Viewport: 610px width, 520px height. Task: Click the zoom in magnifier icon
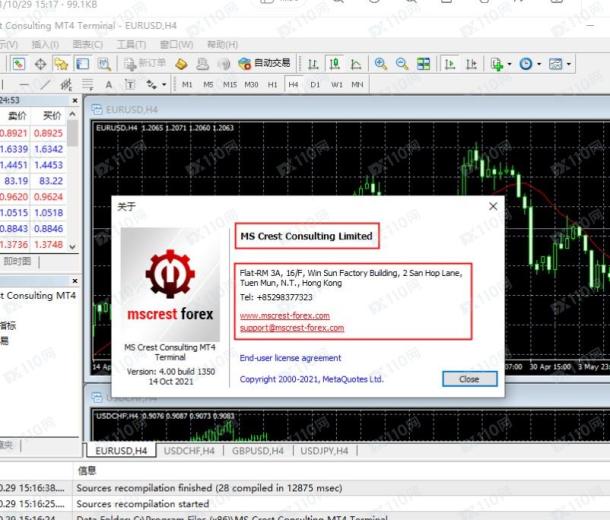click(x=380, y=63)
